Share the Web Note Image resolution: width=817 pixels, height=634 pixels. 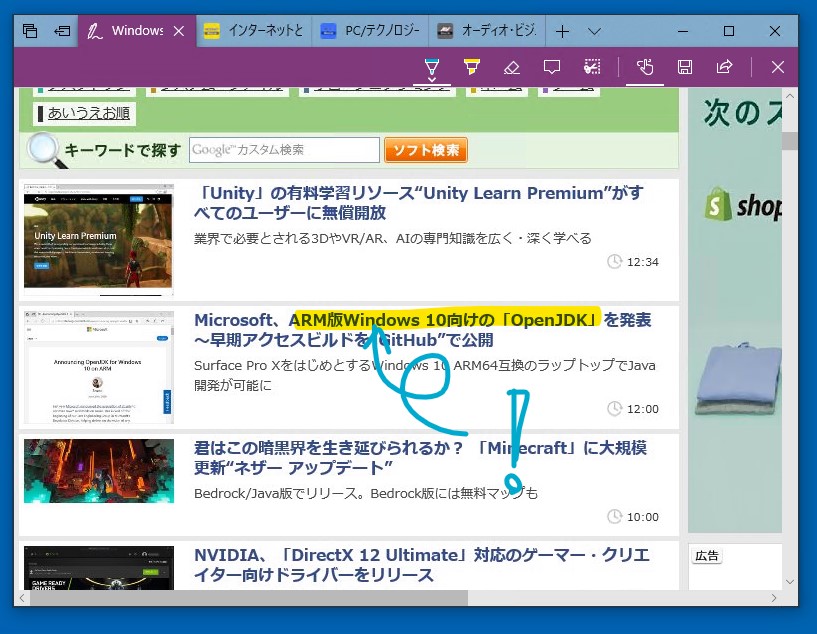click(x=723, y=67)
